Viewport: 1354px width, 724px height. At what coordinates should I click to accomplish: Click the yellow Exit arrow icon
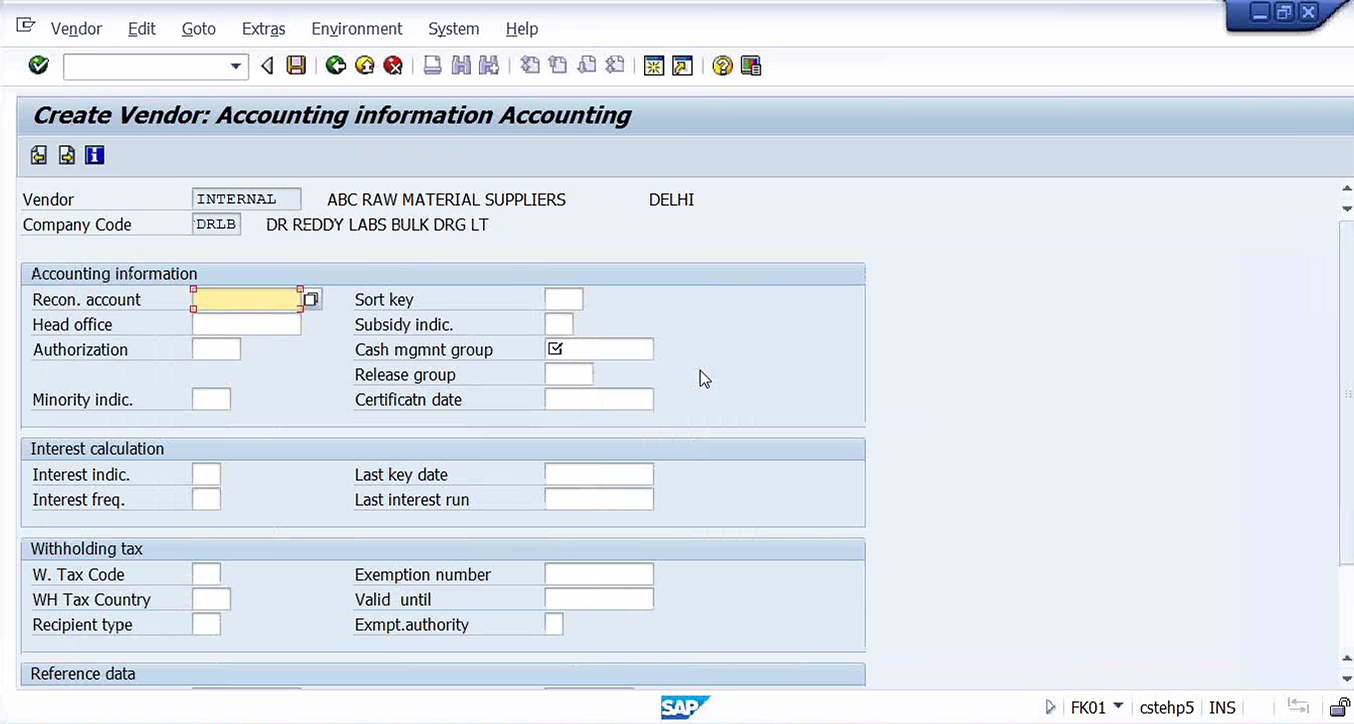coord(365,66)
